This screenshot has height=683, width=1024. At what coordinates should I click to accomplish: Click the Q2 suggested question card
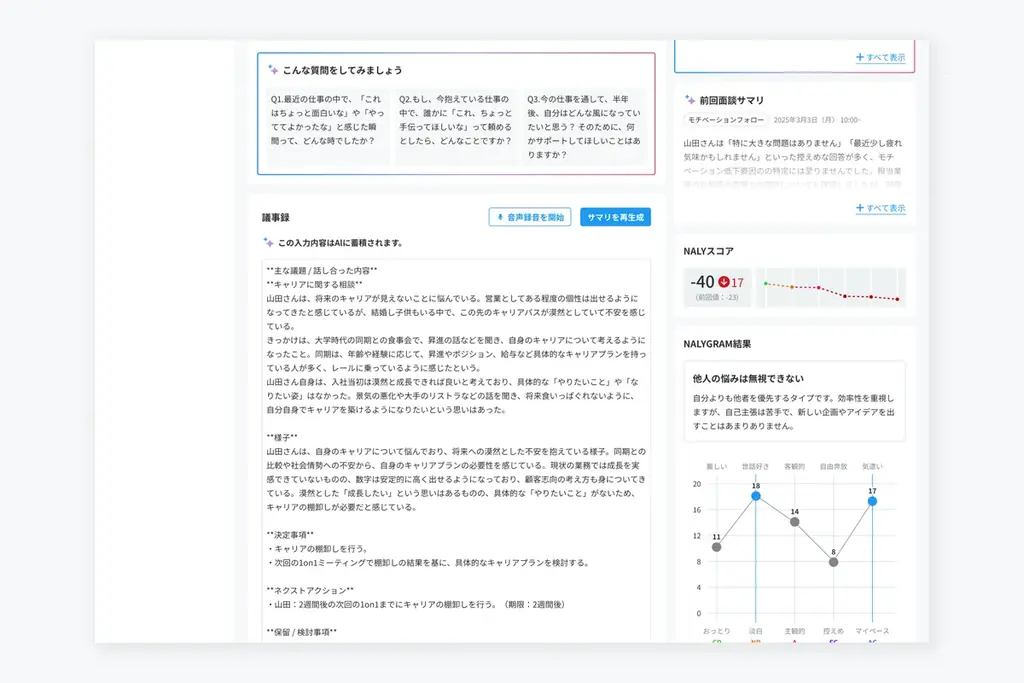click(455, 125)
